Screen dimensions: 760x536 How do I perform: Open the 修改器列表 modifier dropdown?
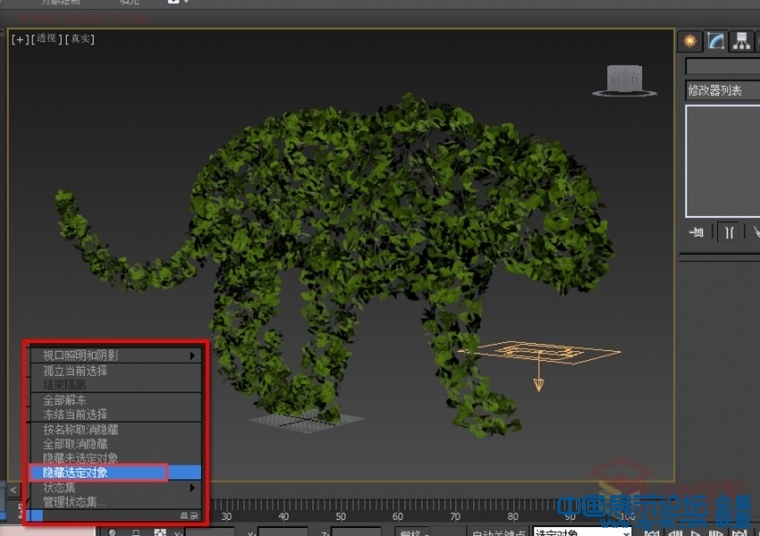point(723,91)
